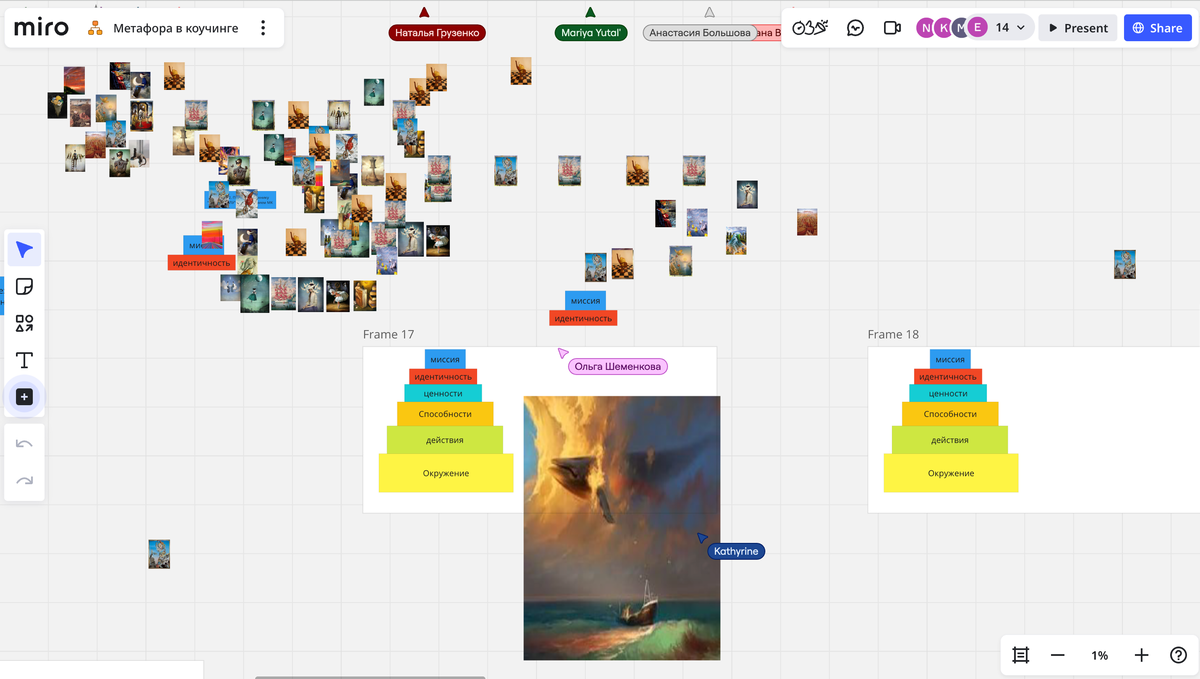
Task: Click standalone миссия block above Frame 17
Action: 585,300
